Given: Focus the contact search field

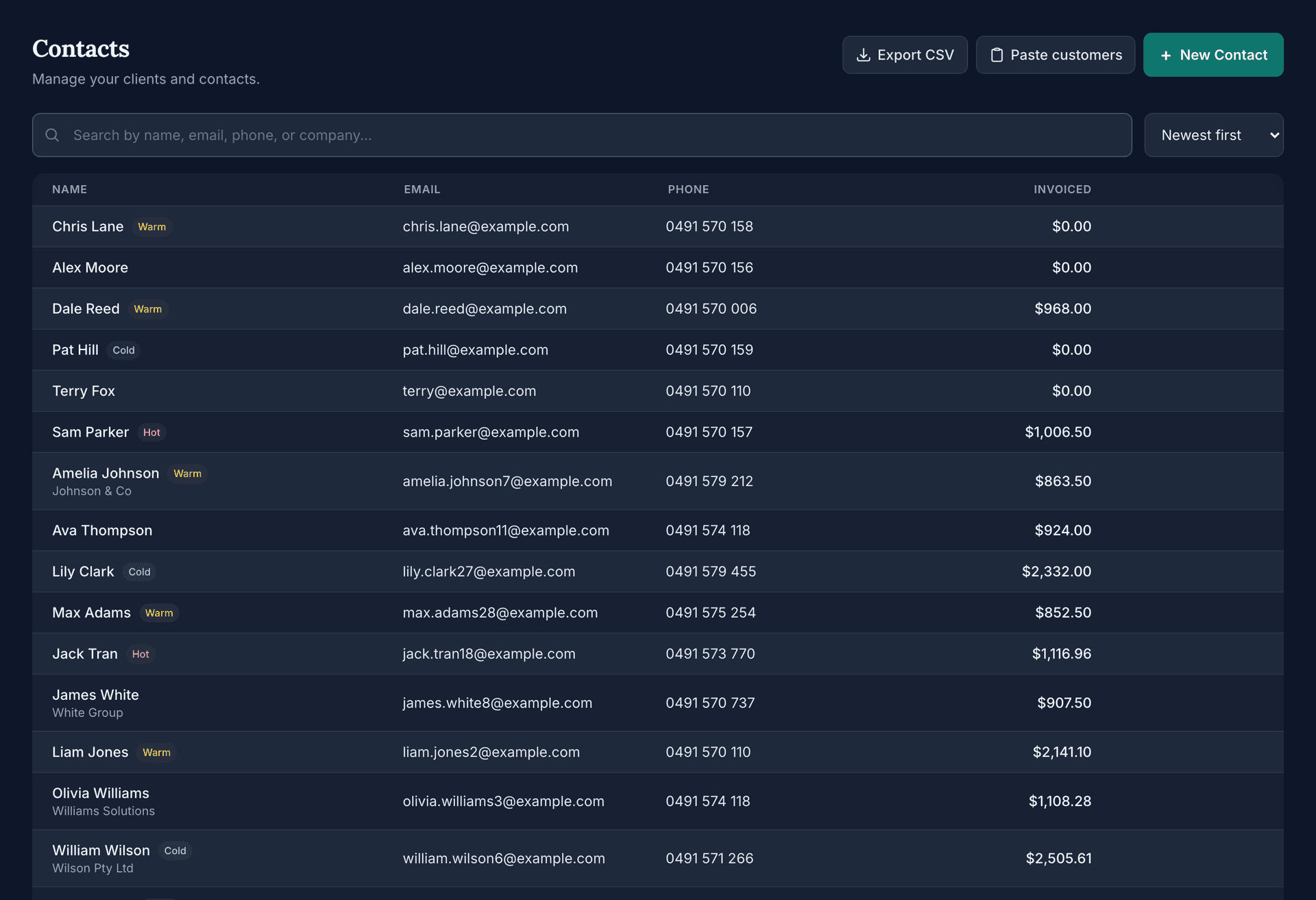Looking at the screenshot, I should (x=582, y=135).
